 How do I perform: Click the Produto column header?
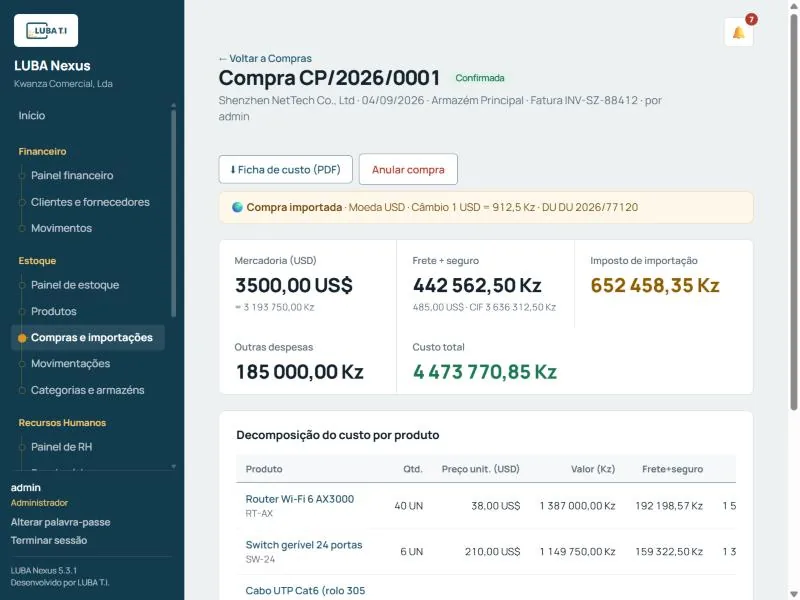(264, 469)
